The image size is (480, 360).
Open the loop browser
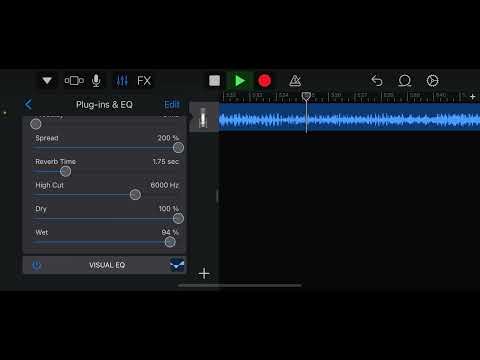click(x=405, y=81)
